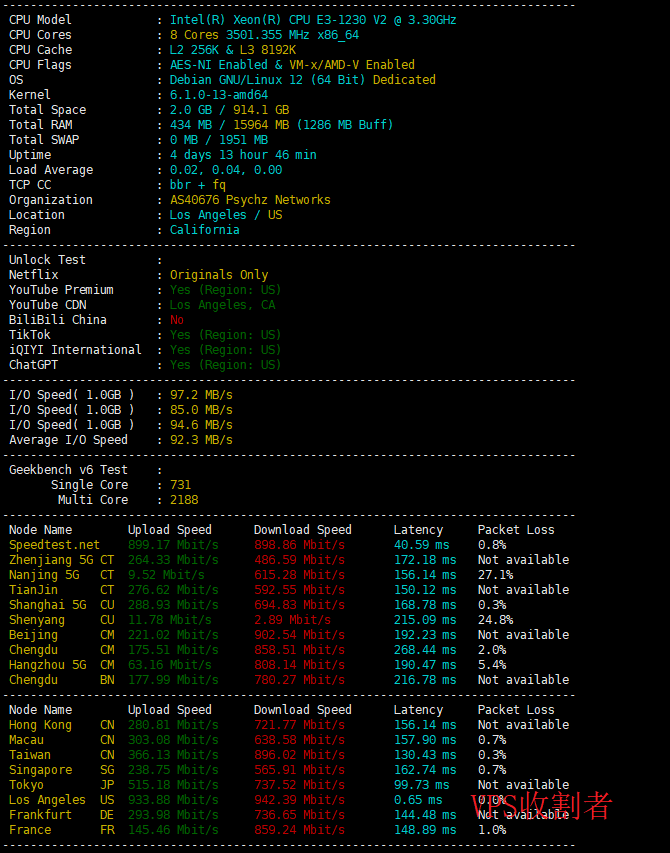The image size is (670, 853).
Task: Click the AS40676 Psychz Networks organization text
Action: click(x=250, y=200)
